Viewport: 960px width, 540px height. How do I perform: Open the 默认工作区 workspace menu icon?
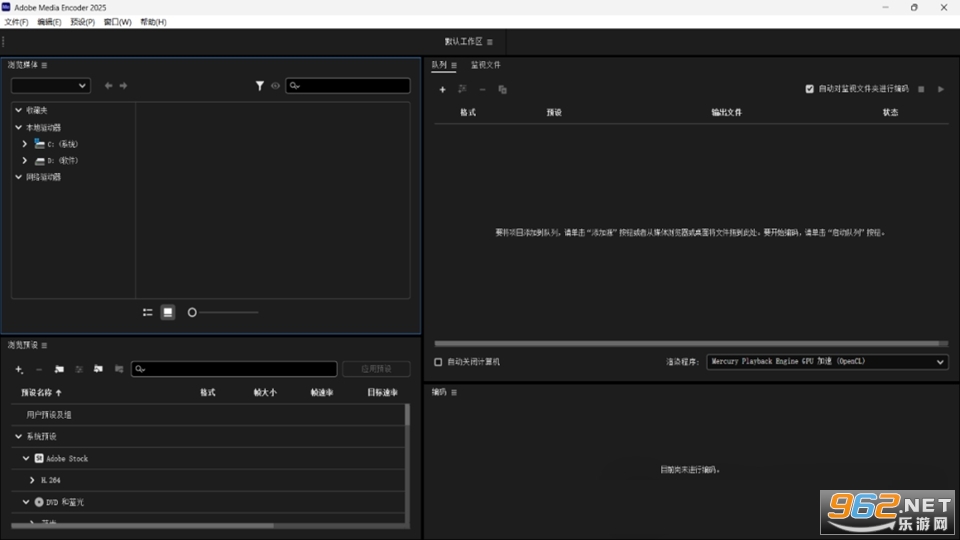pyautogui.click(x=490, y=42)
